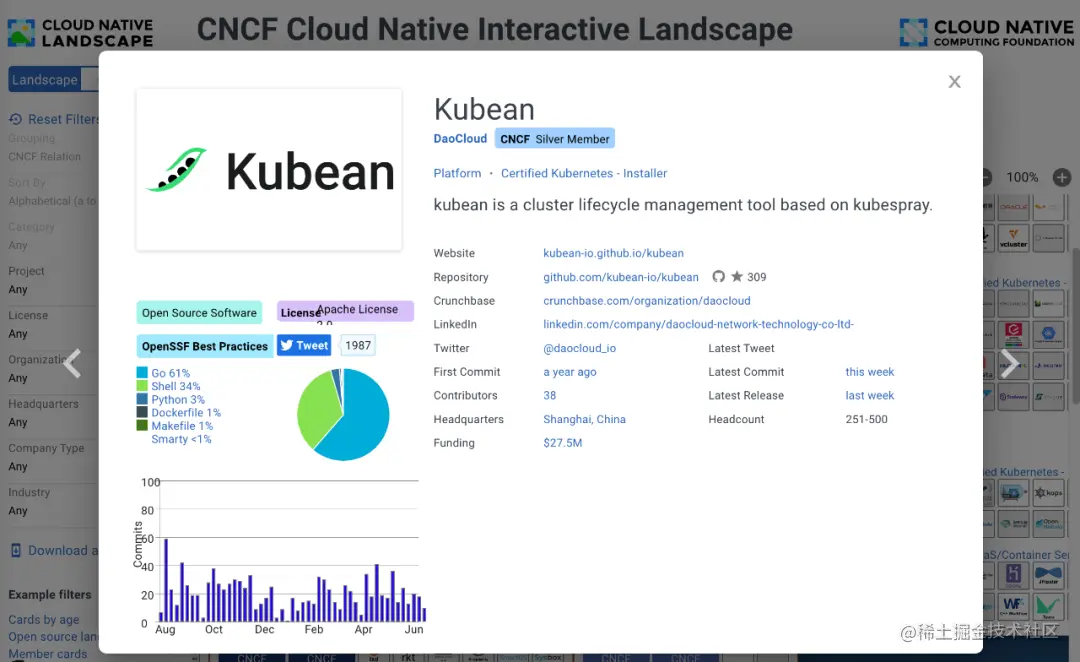The height and width of the screenshot is (662, 1080).
Task: Click the GitHub icon next to the repository
Action: click(x=718, y=276)
